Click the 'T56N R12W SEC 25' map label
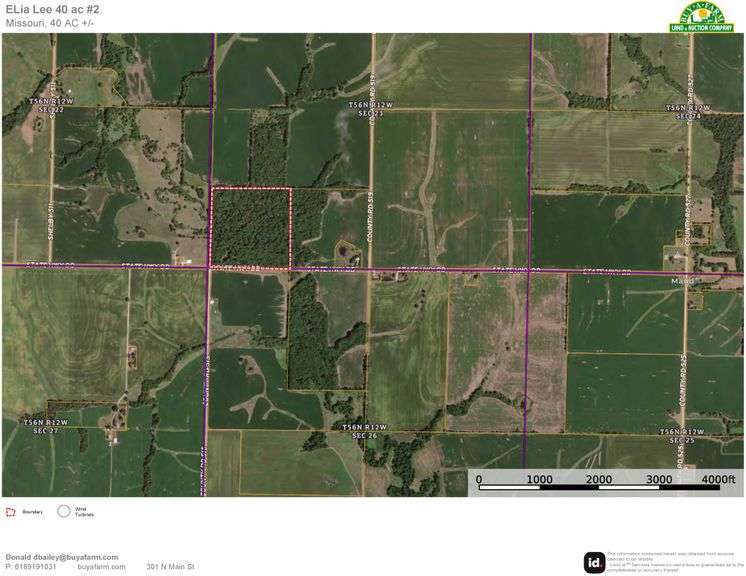The height and width of the screenshot is (576, 746). coord(682,436)
